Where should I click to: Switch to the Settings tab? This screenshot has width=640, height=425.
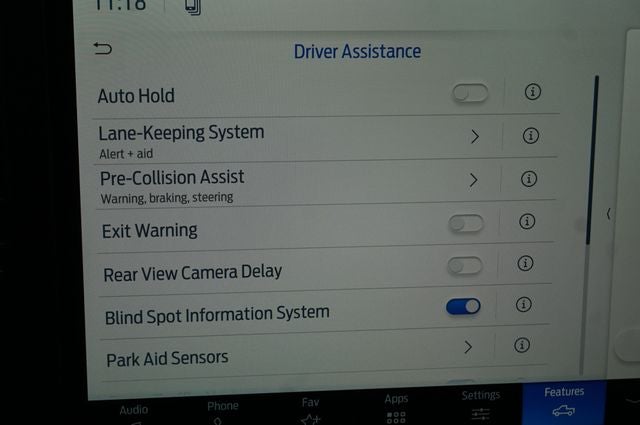click(481, 405)
